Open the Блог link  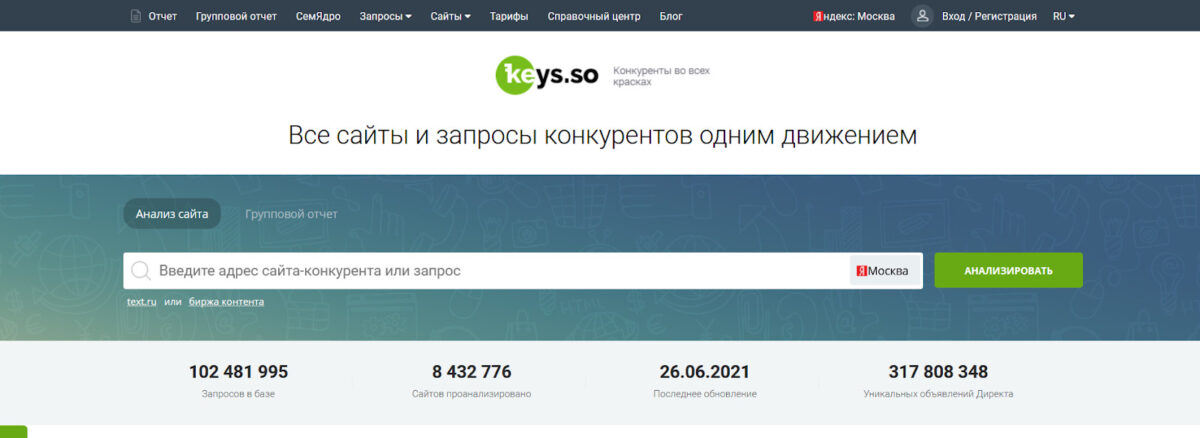pyautogui.click(x=671, y=16)
